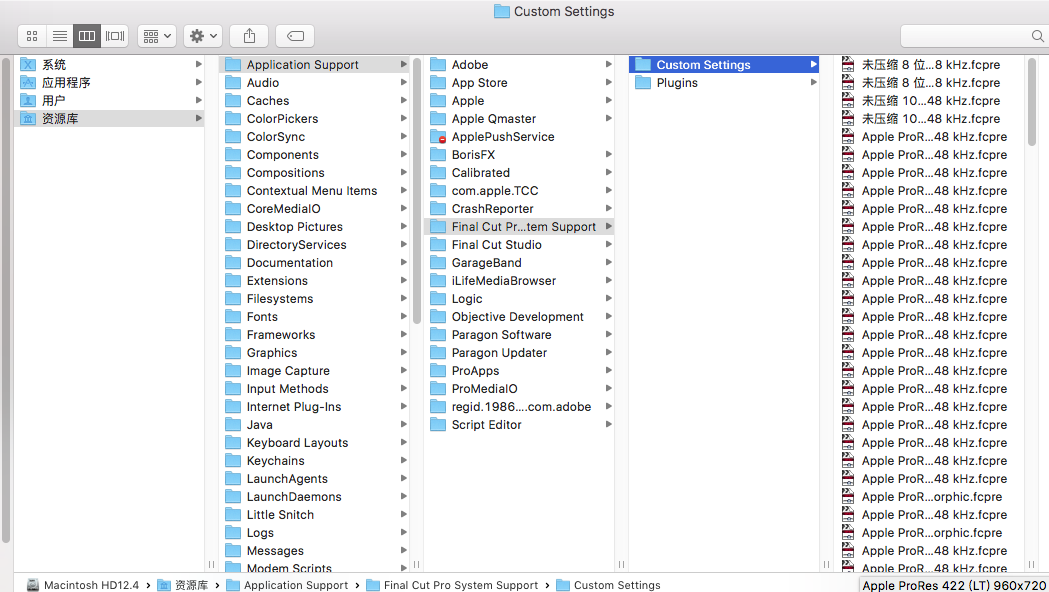Click the Script Editor folder icon
This screenshot has width=1049, height=592.
[438, 425]
